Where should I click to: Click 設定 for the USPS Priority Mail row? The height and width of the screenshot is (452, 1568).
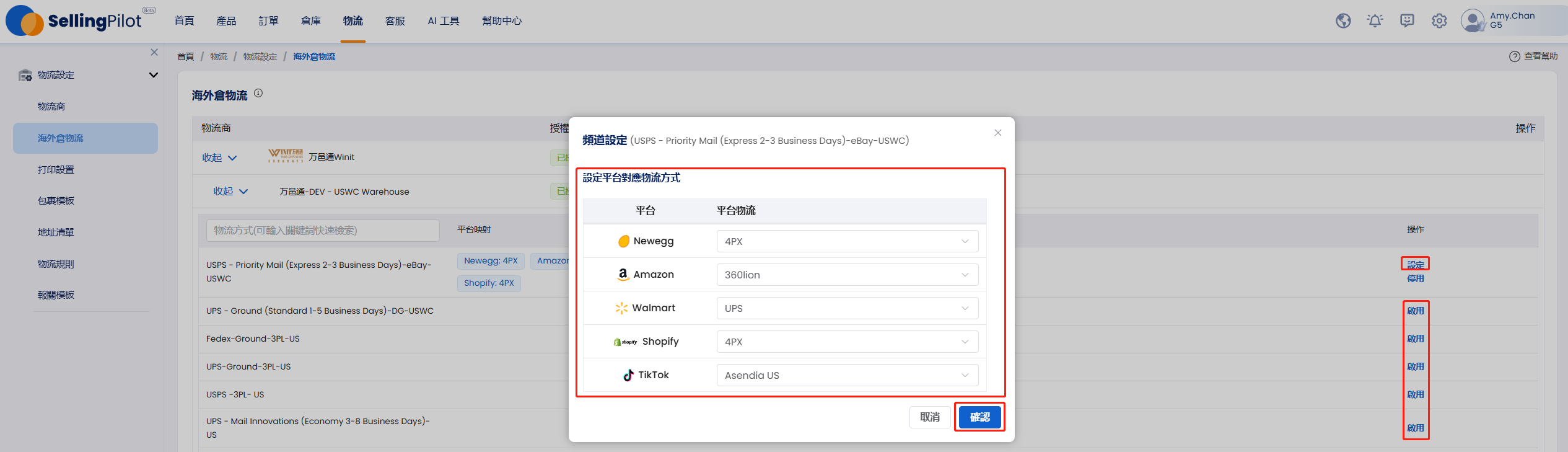pyautogui.click(x=1415, y=265)
